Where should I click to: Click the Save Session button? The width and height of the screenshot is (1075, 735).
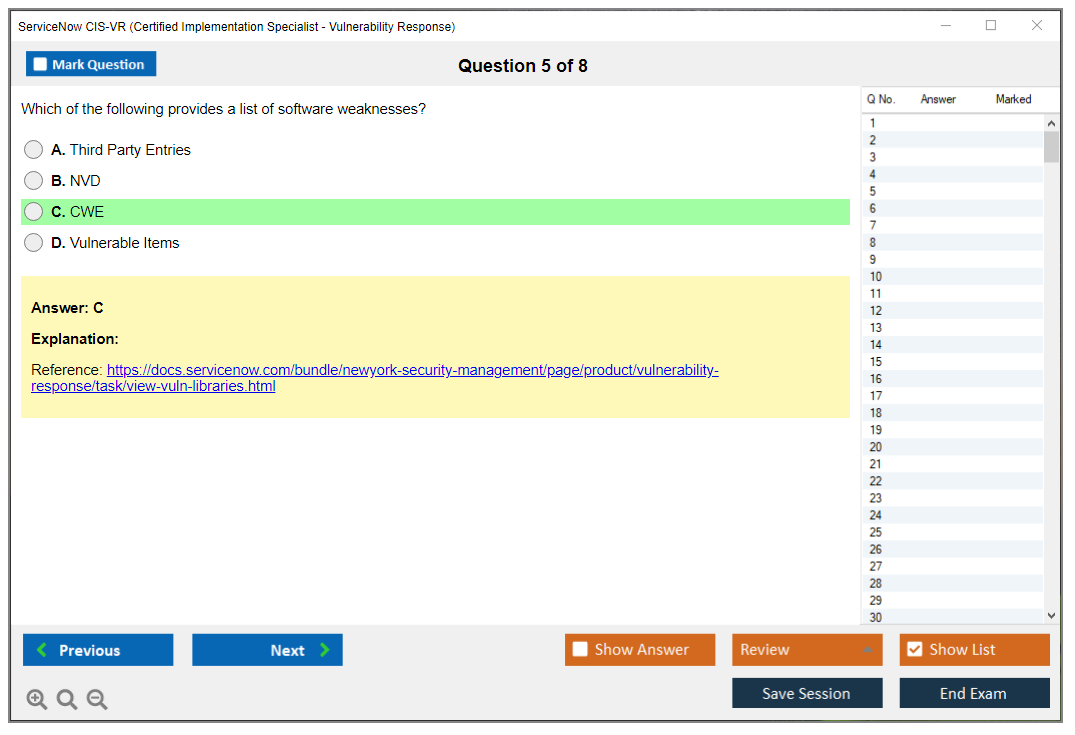coord(807,693)
